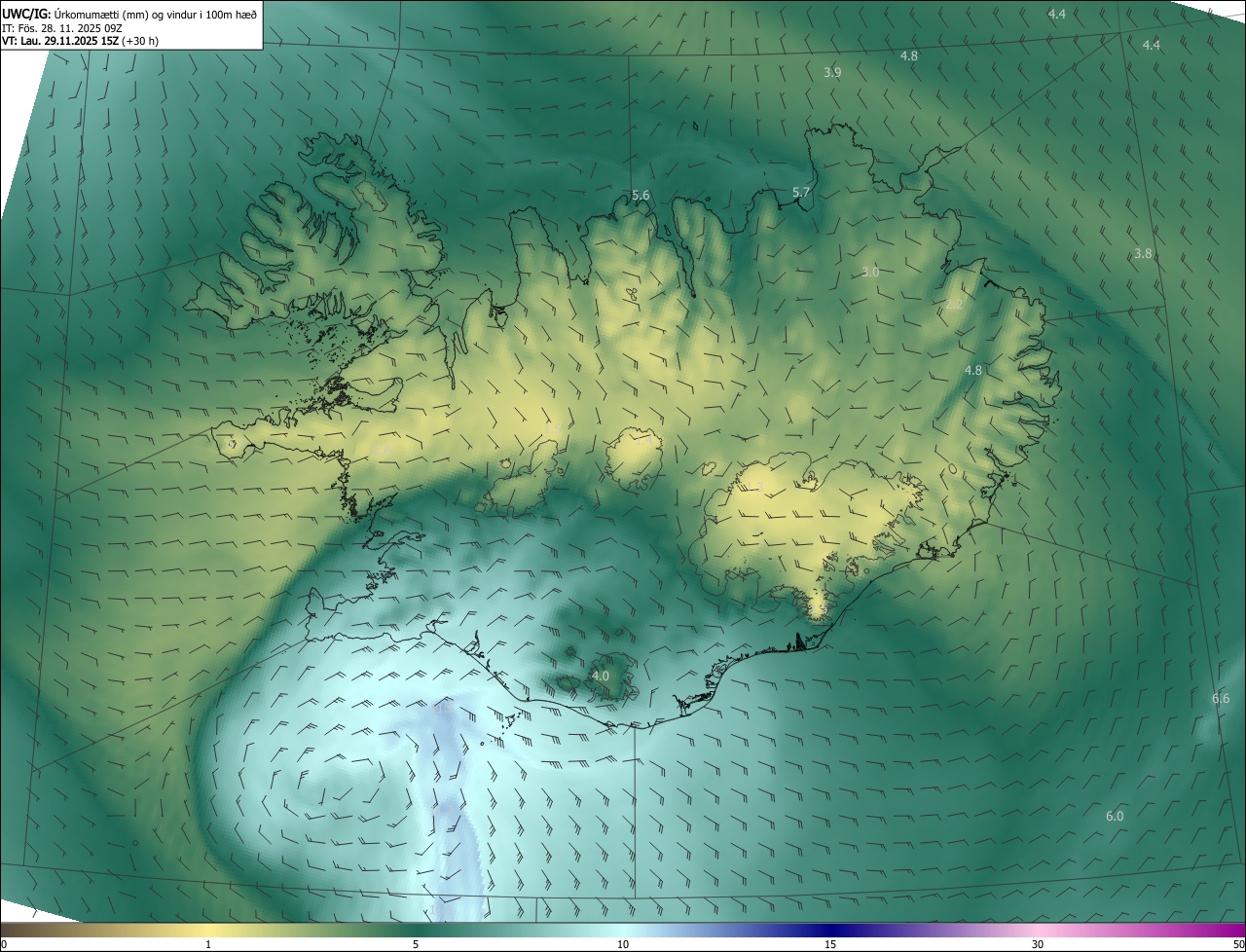Screen dimensions: 1246x952
Task: Click the 3.9 value label
Action: (832, 73)
